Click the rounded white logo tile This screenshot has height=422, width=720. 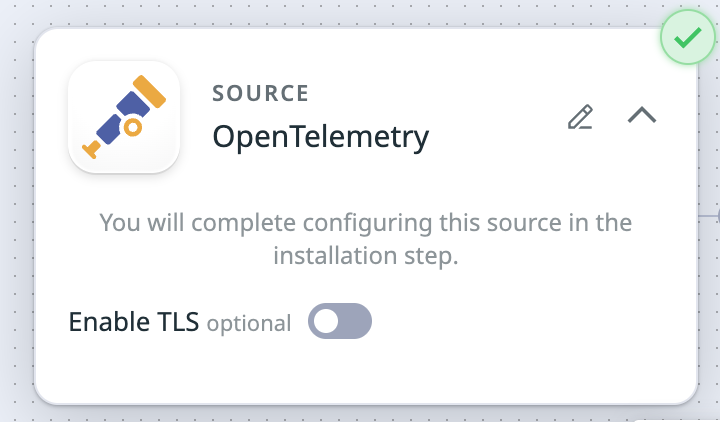(x=124, y=117)
